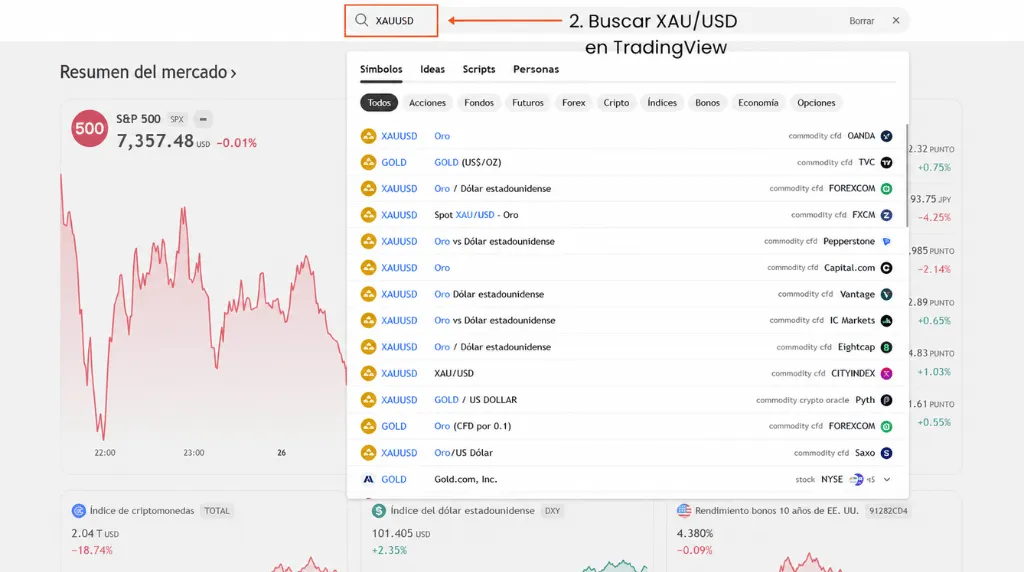Viewport: 1024px width, 572px height.
Task: Click gold icon of GOLD TVC row
Action: pyautogui.click(x=368, y=162)
